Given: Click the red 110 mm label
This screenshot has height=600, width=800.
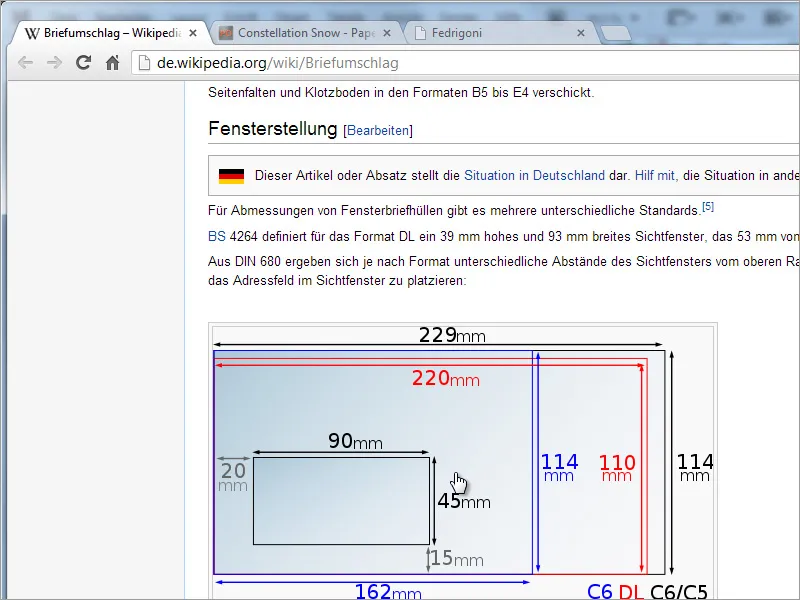Looking at the screenshot, I should point(617,467).
